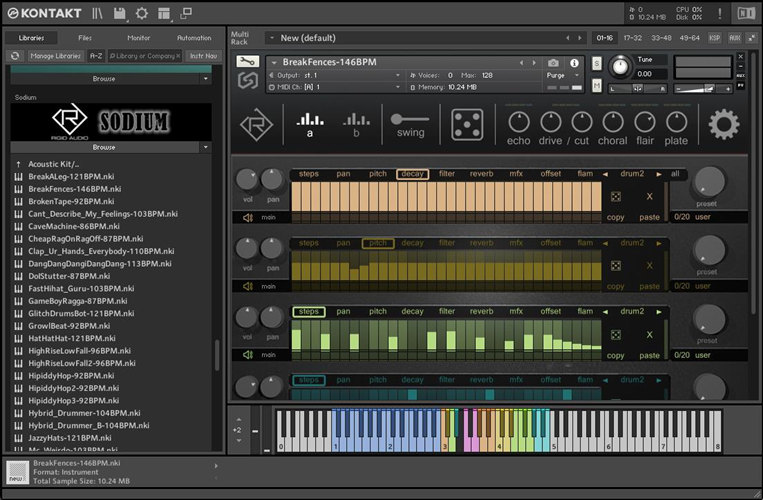
Task: Click the dice randomize icon in top panel
Action: coord(465,125)
